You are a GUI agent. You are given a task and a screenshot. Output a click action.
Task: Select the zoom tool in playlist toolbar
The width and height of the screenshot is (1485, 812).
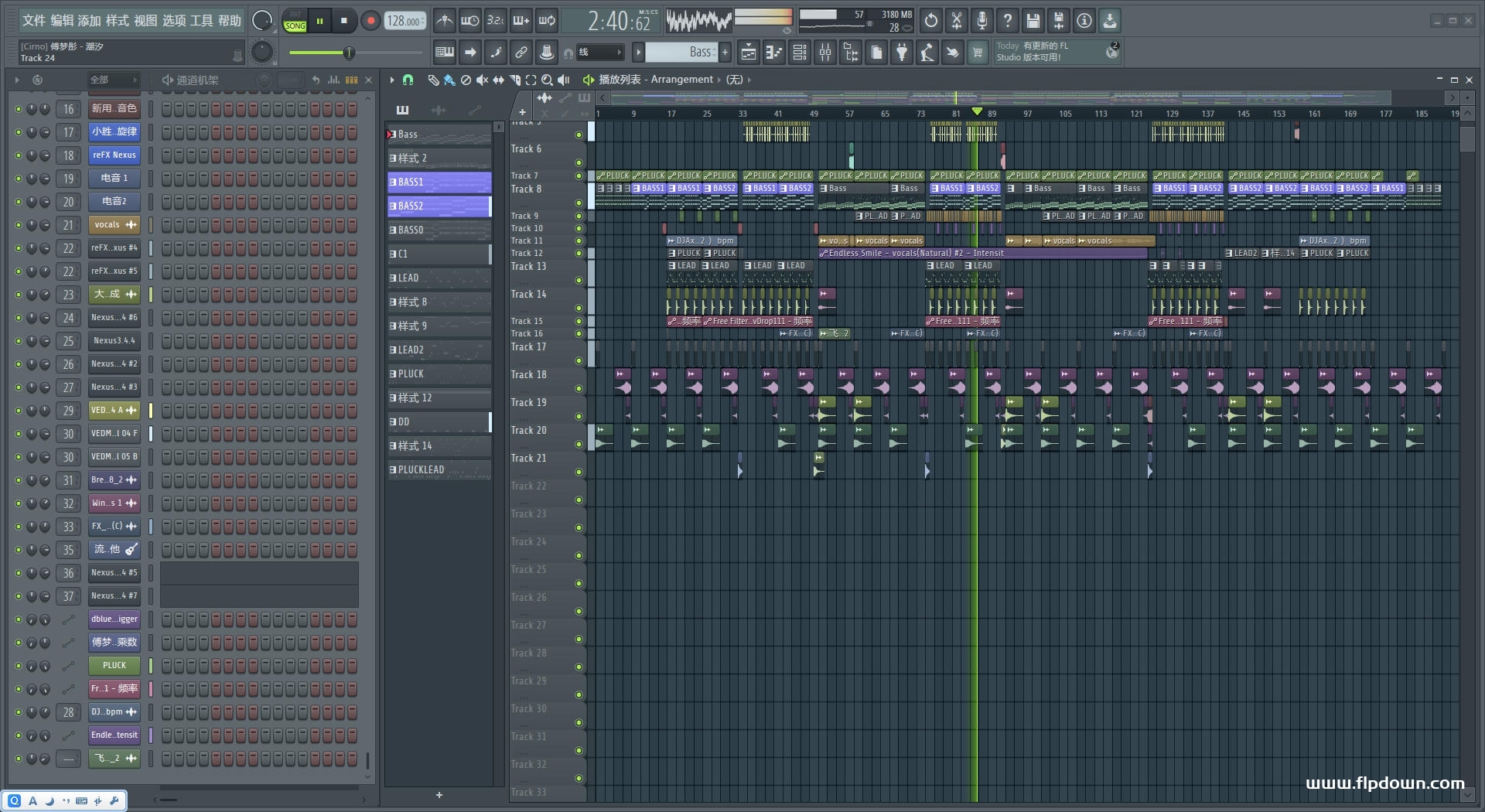[547, 80]
